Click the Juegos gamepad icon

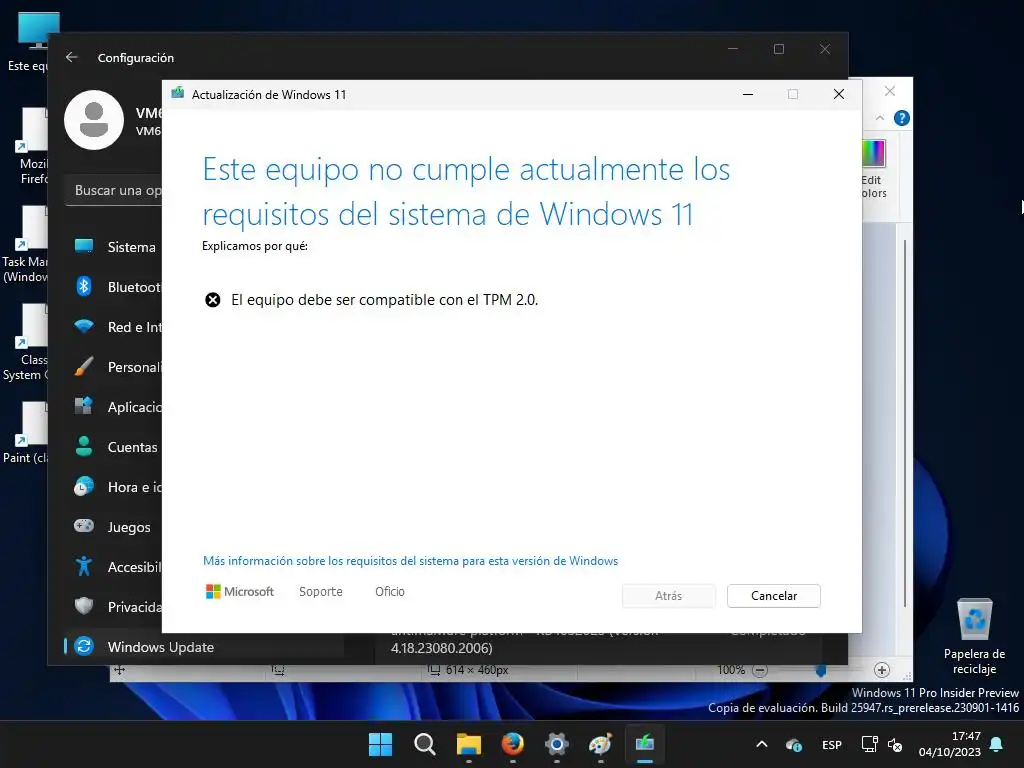click(x=84, y=526)
